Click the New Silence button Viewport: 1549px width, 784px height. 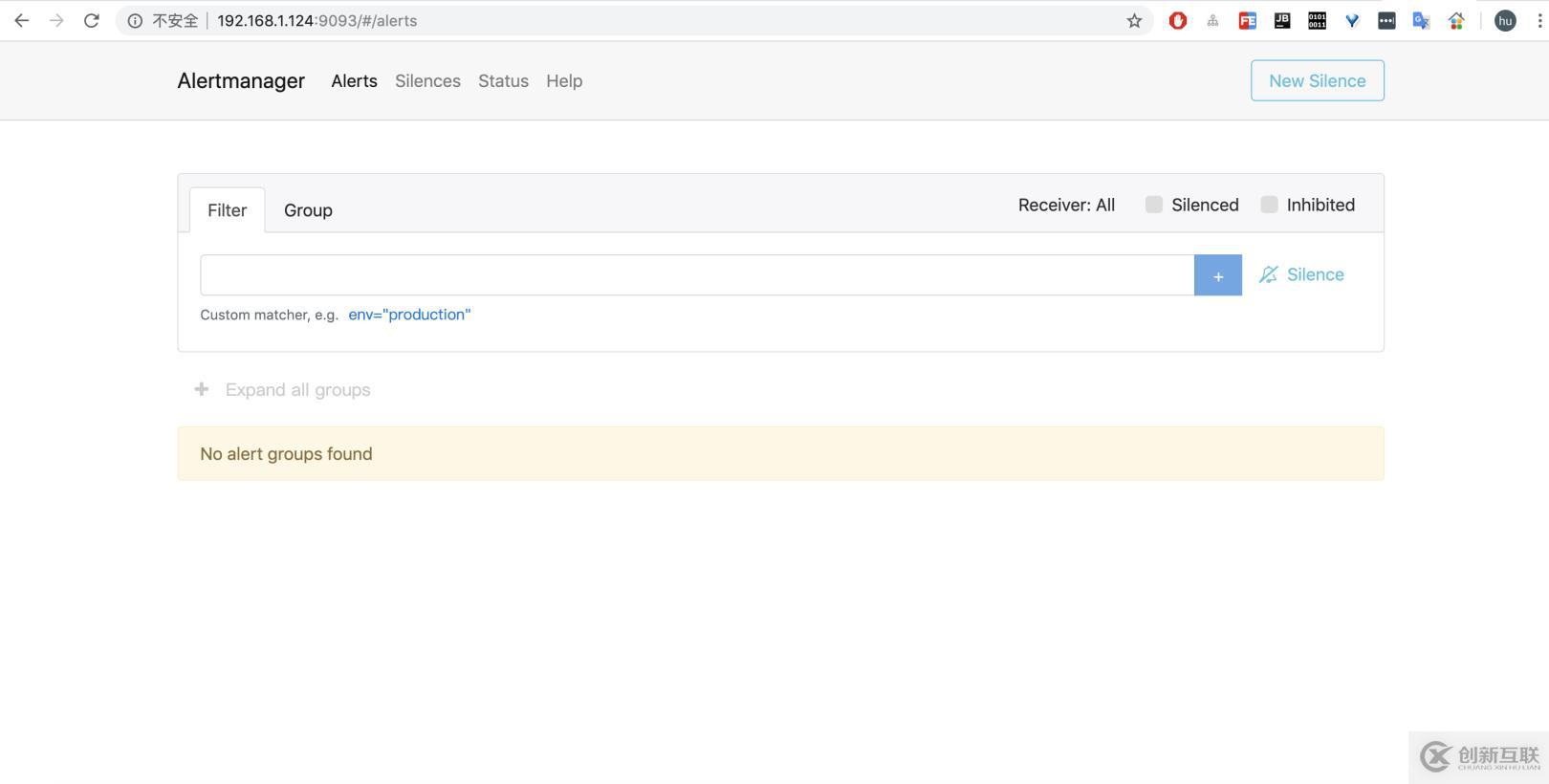click(1317, 80)
